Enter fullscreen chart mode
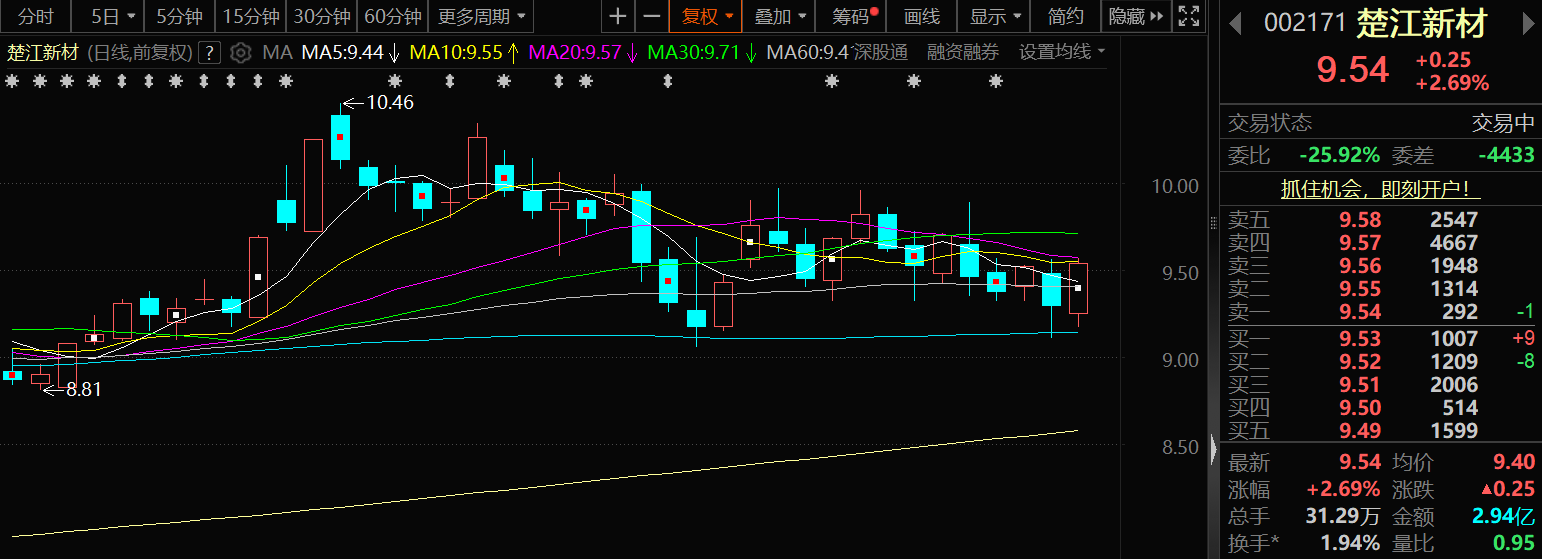 1188,16
